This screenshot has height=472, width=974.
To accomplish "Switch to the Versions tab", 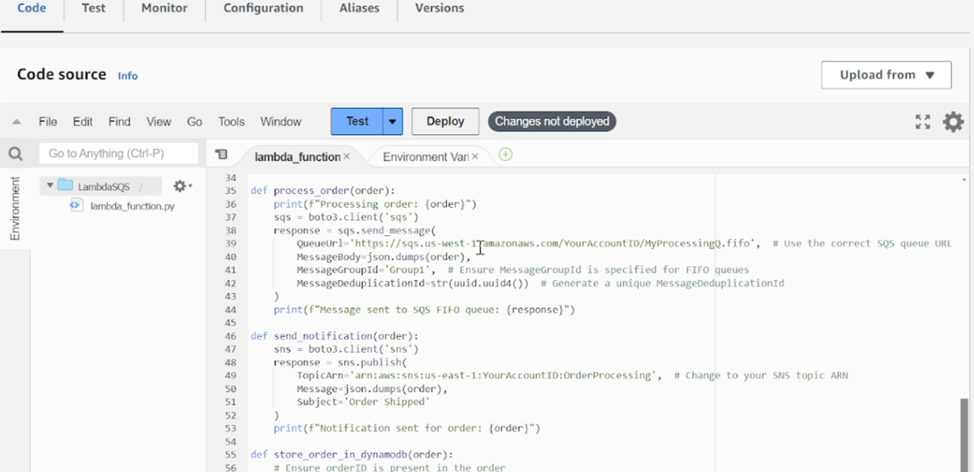I will pos(439,9).
